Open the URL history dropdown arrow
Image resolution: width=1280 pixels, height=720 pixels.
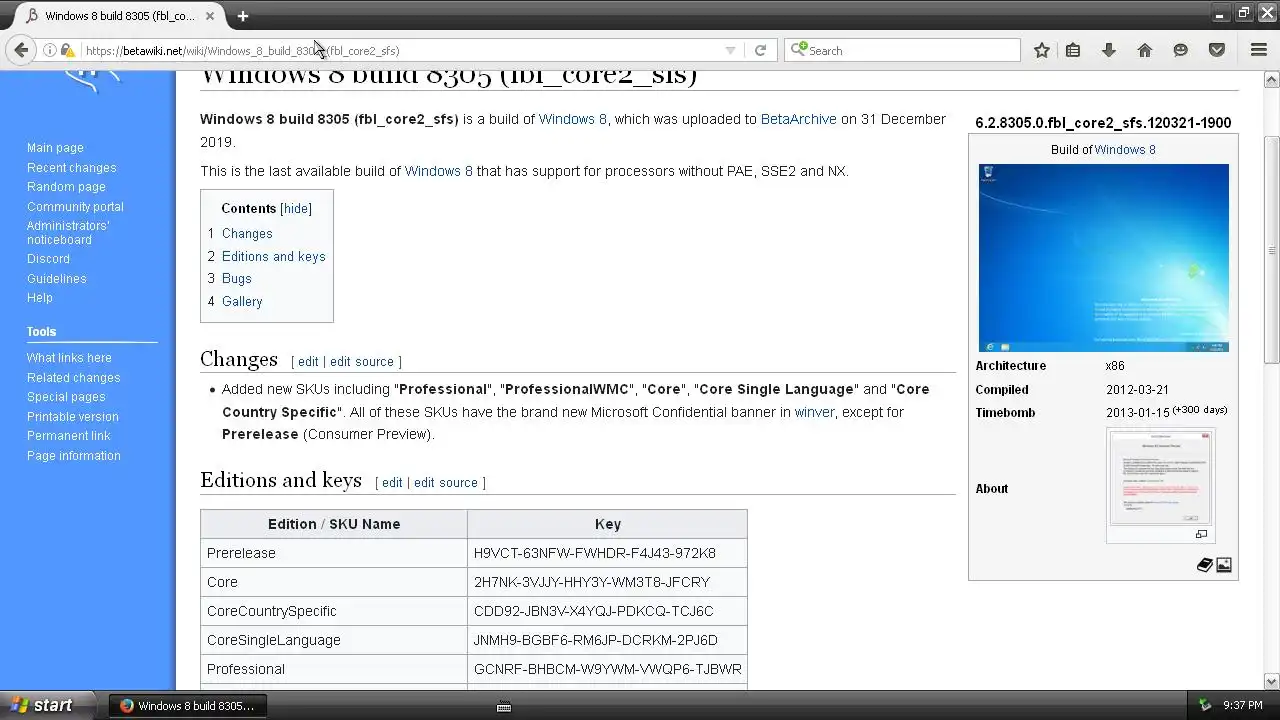(x=730, y=50)
